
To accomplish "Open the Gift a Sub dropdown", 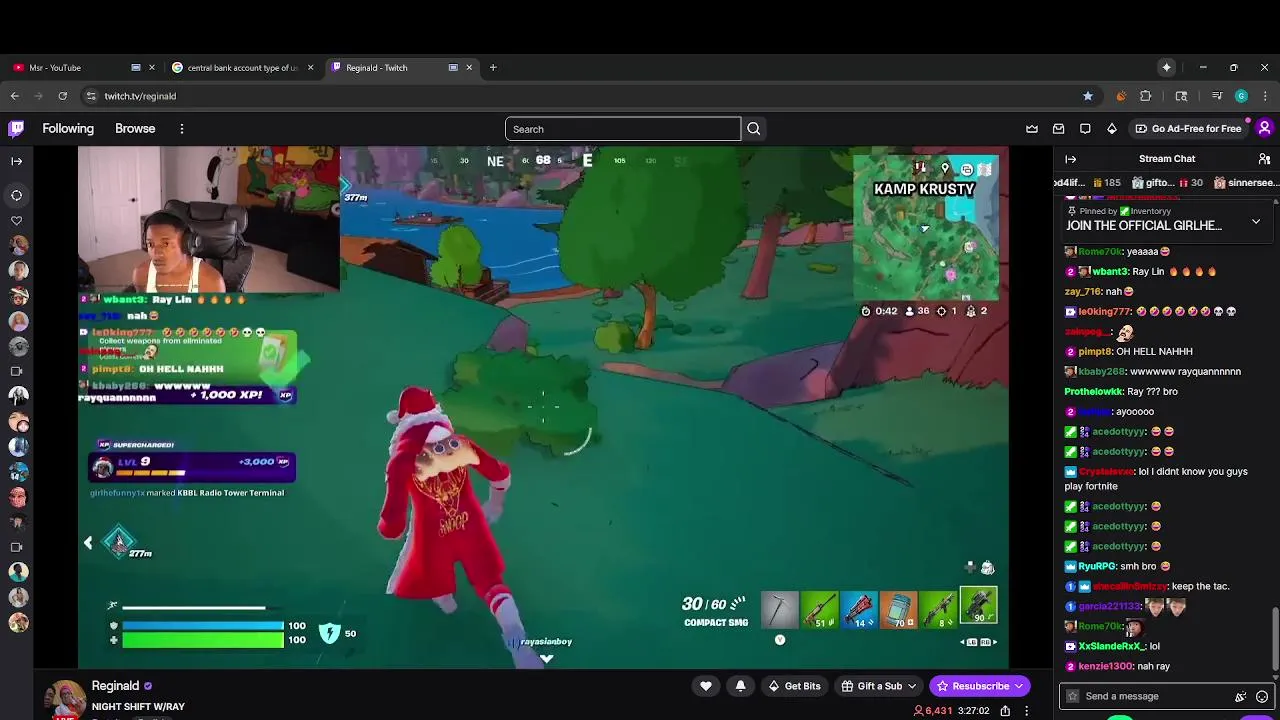I will pyautogui.click(x=879, y=686).
